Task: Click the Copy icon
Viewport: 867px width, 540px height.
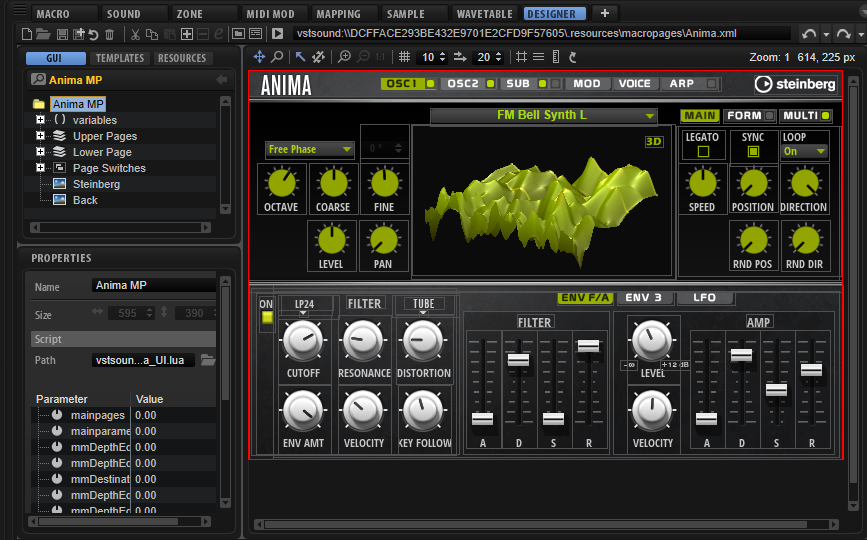Action: [152, 34]
